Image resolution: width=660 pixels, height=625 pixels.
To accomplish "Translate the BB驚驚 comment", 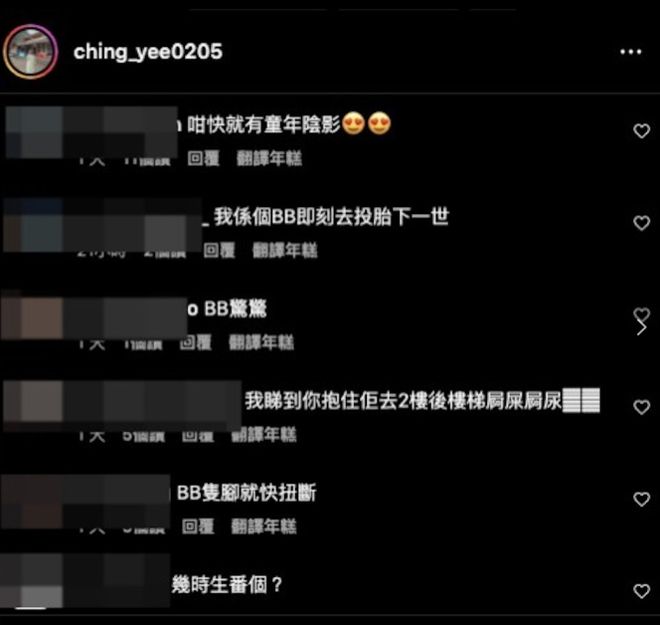I will [x=261, y=342].
